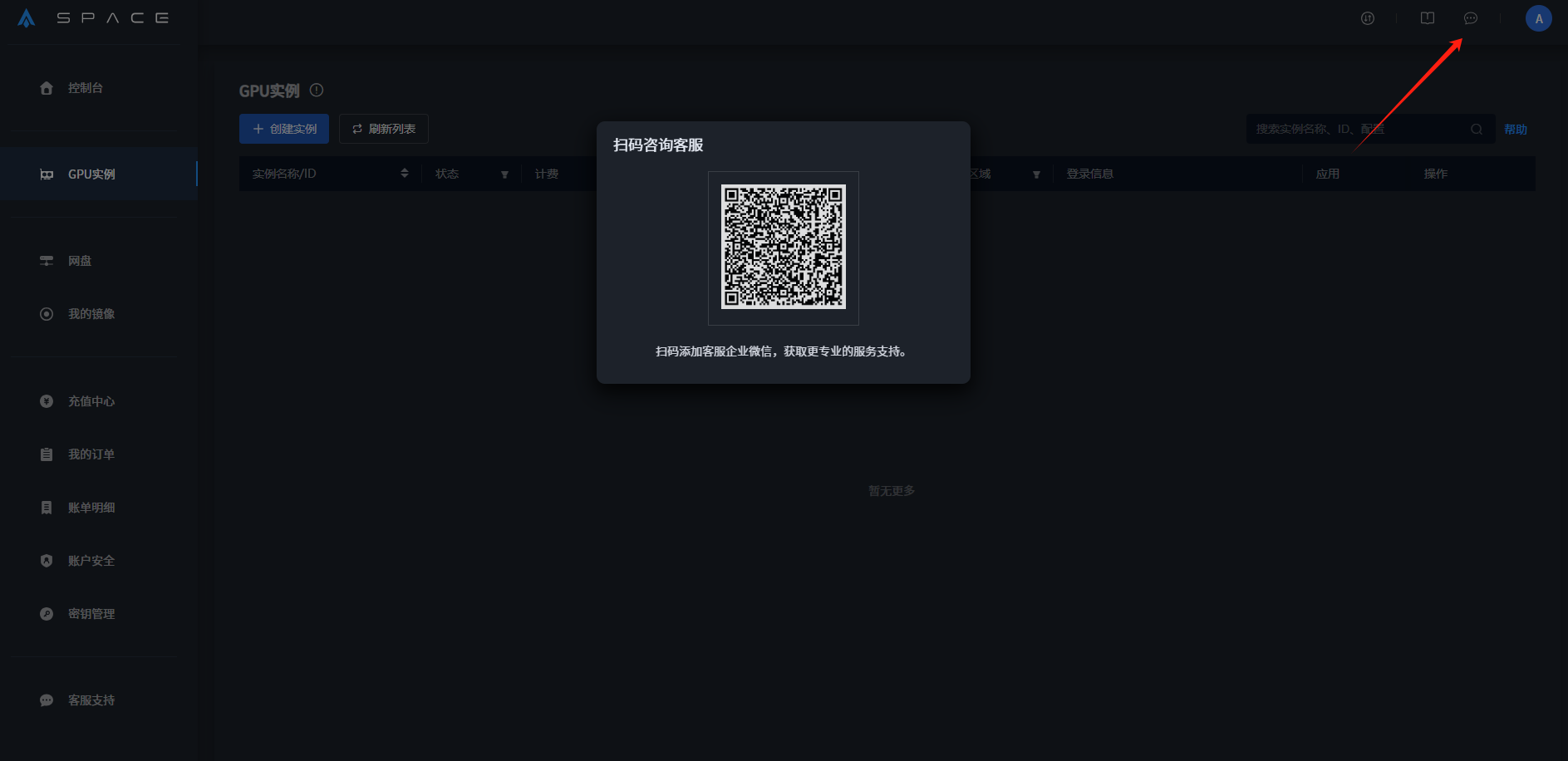
Task: Open 我的镜像 image icon in sidebar
Action: coord(47,314)
